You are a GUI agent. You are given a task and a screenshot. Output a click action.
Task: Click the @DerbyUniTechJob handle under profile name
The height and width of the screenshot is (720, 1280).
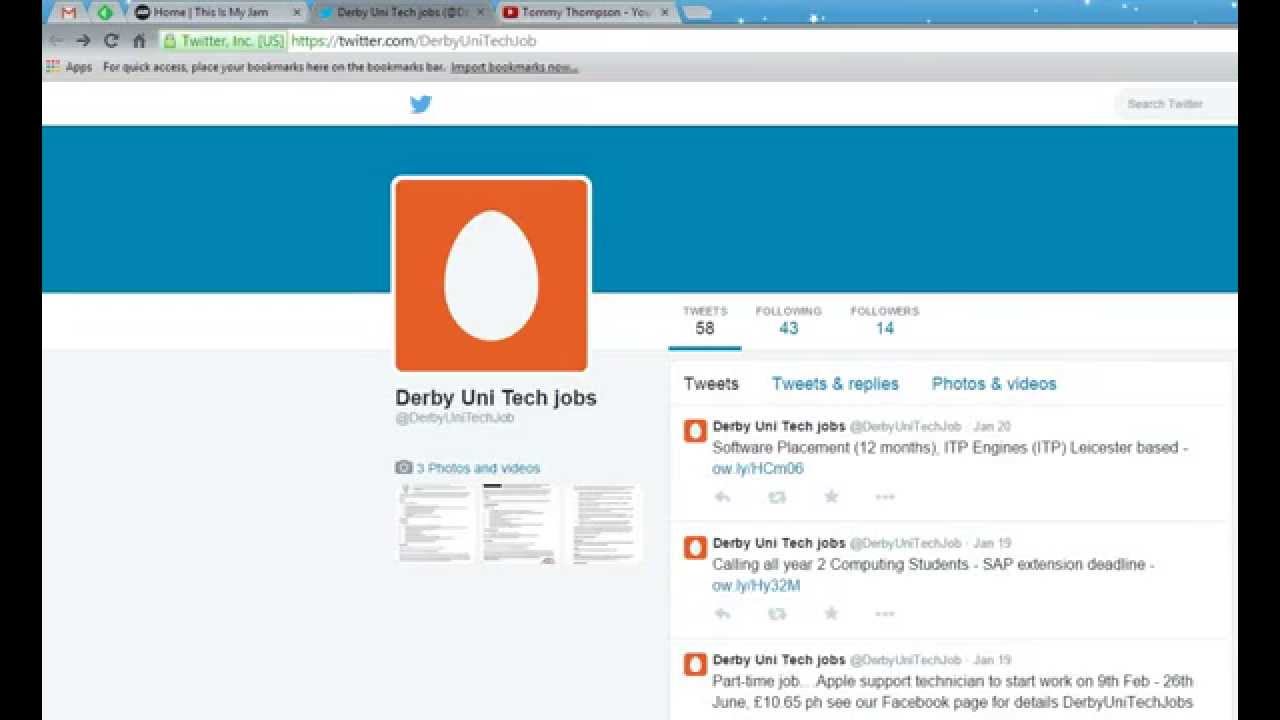click(455, 418)
